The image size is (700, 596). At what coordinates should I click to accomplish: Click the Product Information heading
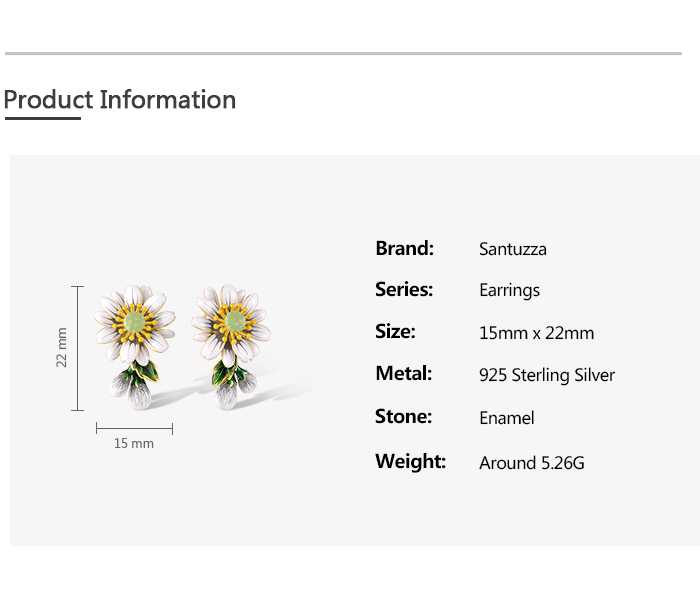coord(120,100)
